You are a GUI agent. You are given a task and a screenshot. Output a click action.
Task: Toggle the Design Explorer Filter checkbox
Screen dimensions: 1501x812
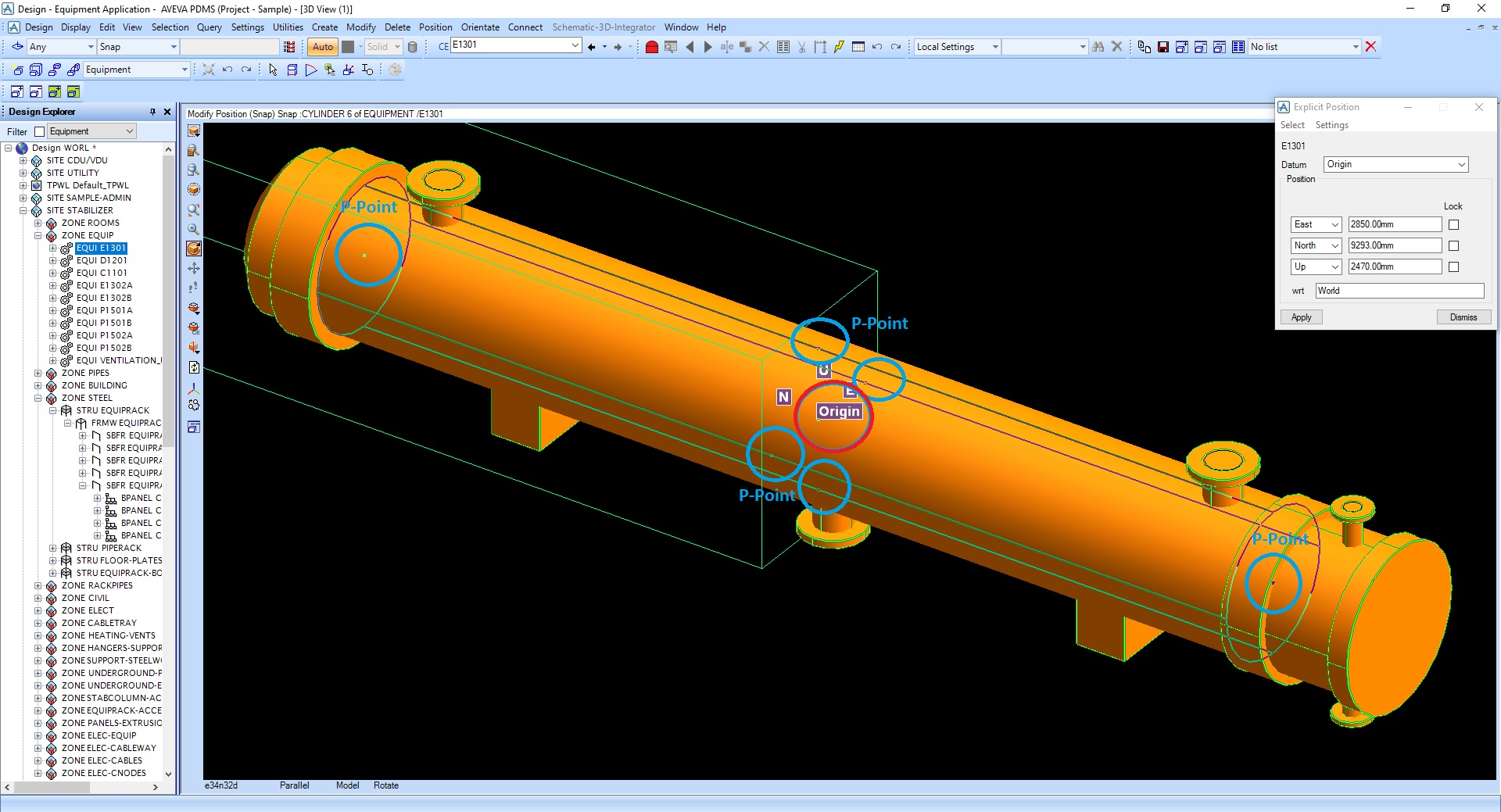(40, 132)
